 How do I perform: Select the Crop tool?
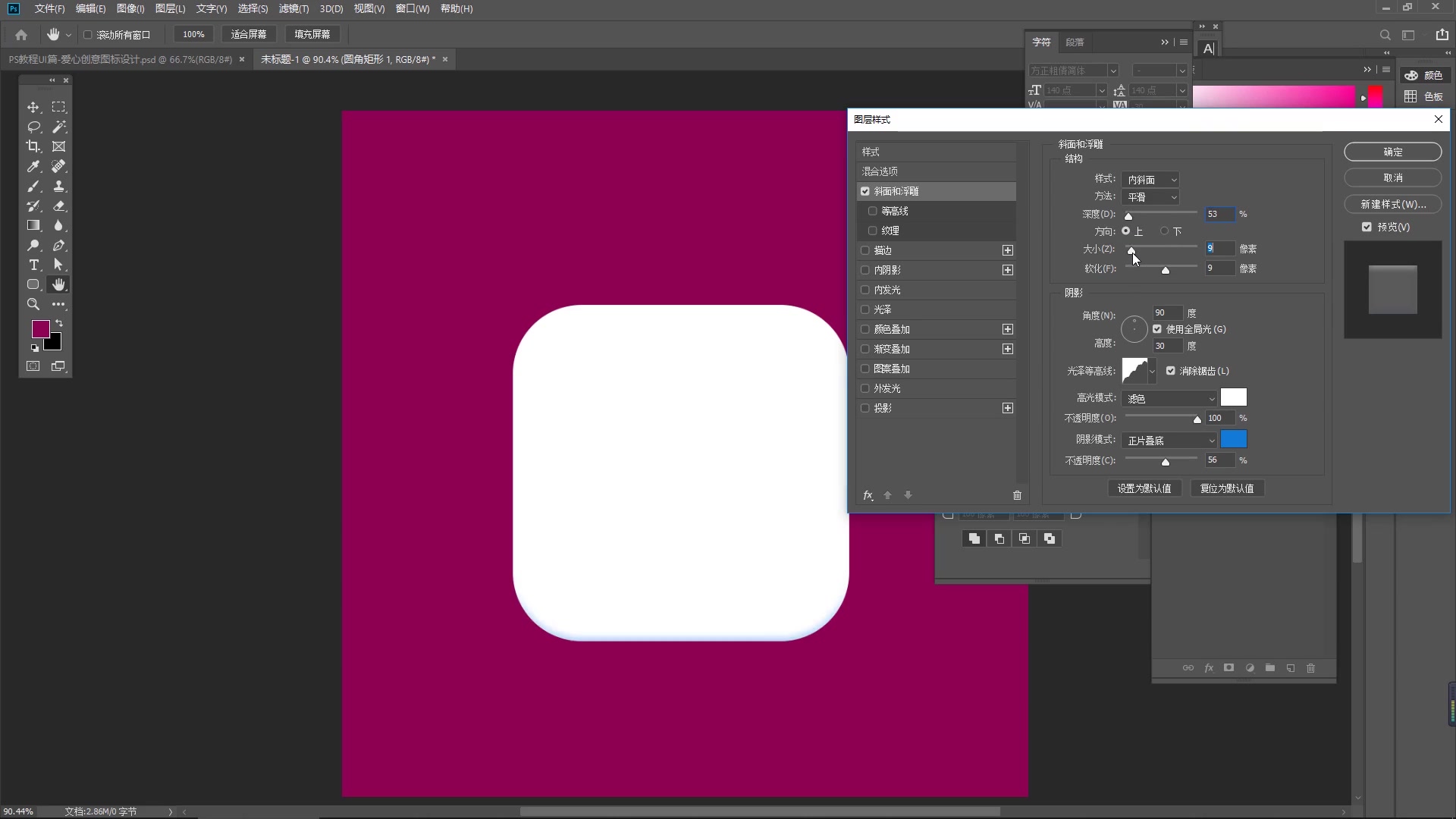pos(33,146)
